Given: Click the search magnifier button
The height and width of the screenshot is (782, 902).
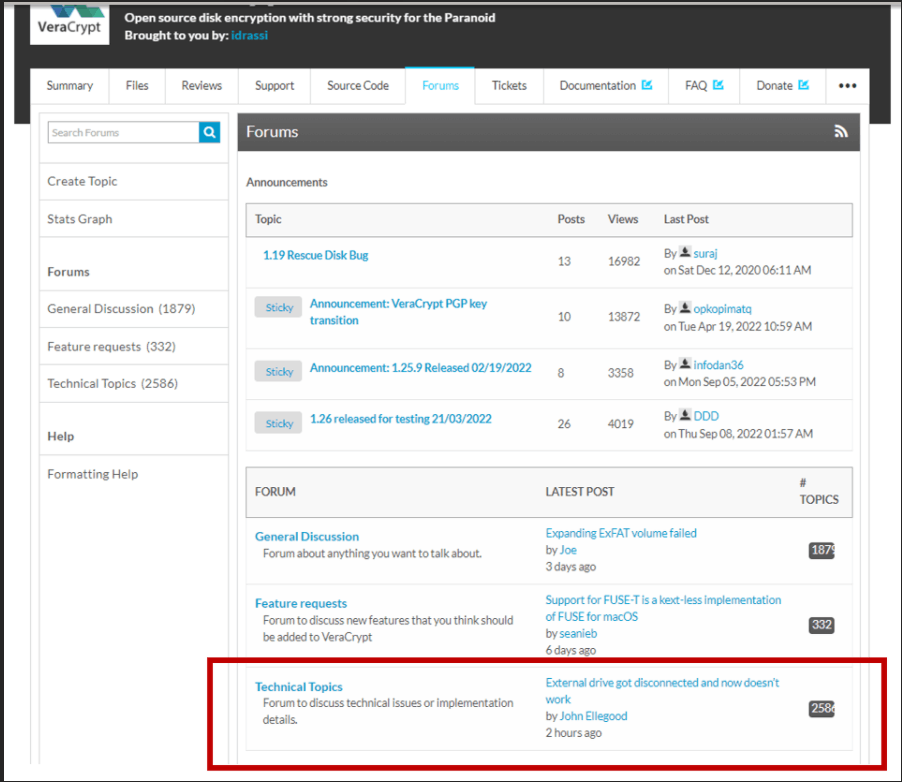Looking at the screenshot, I should tap(209, 132).
